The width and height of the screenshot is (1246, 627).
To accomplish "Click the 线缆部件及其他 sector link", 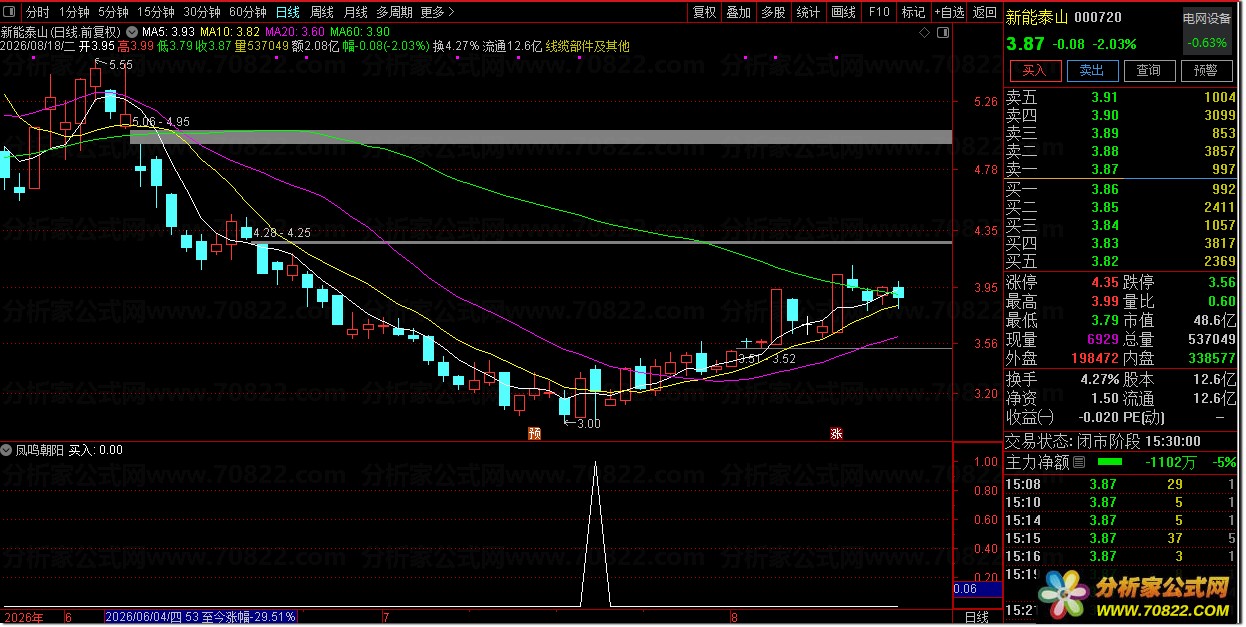I will tap(588, 46).
